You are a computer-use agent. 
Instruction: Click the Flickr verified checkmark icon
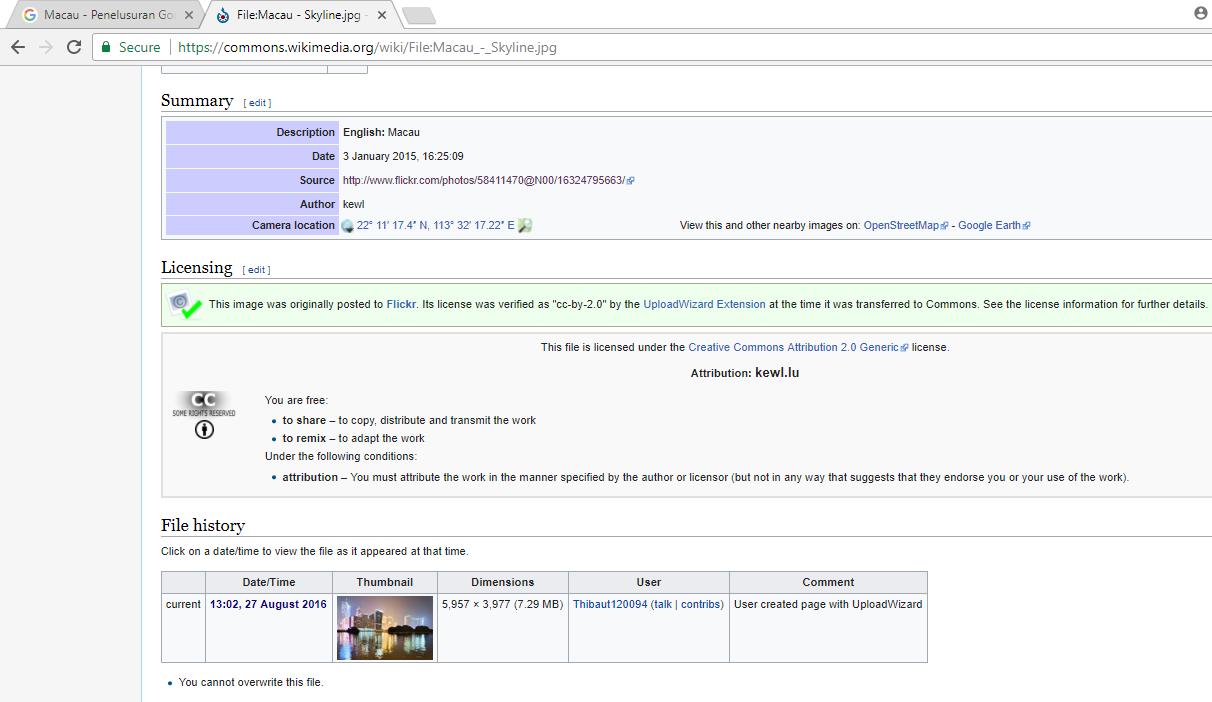184,305
